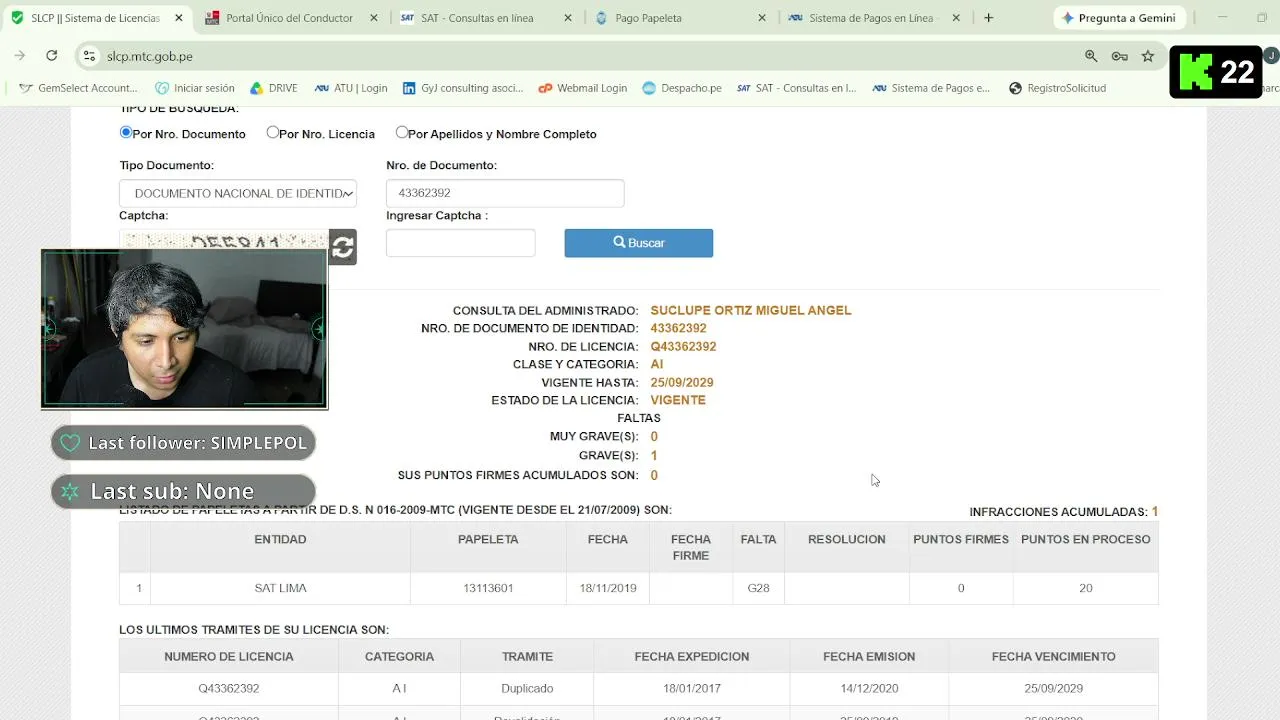Click expiry date 25/09/2029 in details
This screenshot has height=720, width=1280.
tap(682, 382)
